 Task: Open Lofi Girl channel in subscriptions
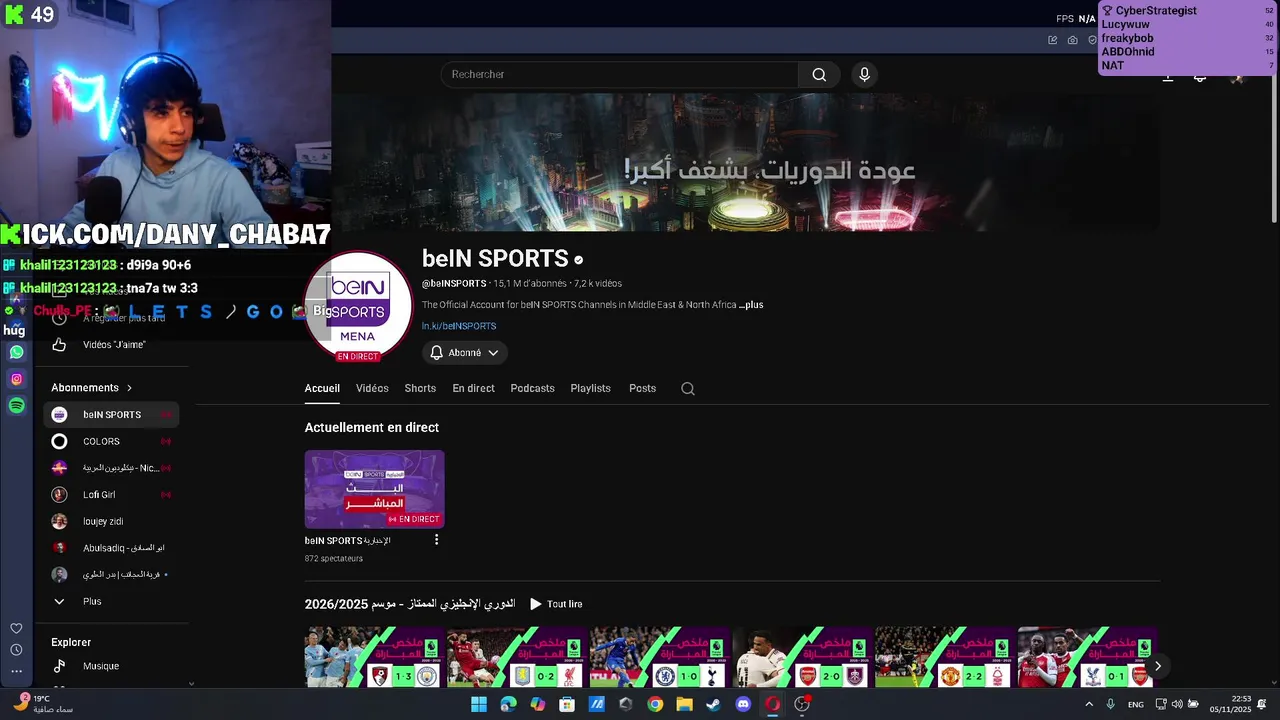(x=109, y=495)
